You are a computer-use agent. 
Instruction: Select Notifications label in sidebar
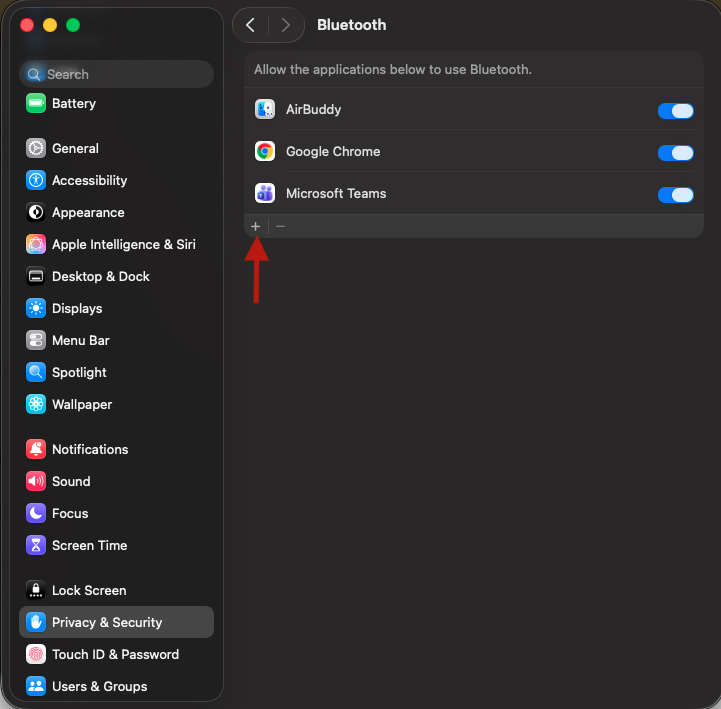pos(90,449)
